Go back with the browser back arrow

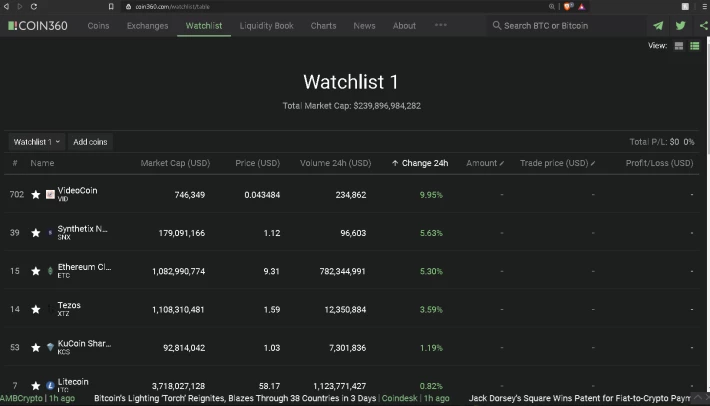coord(6,6)
